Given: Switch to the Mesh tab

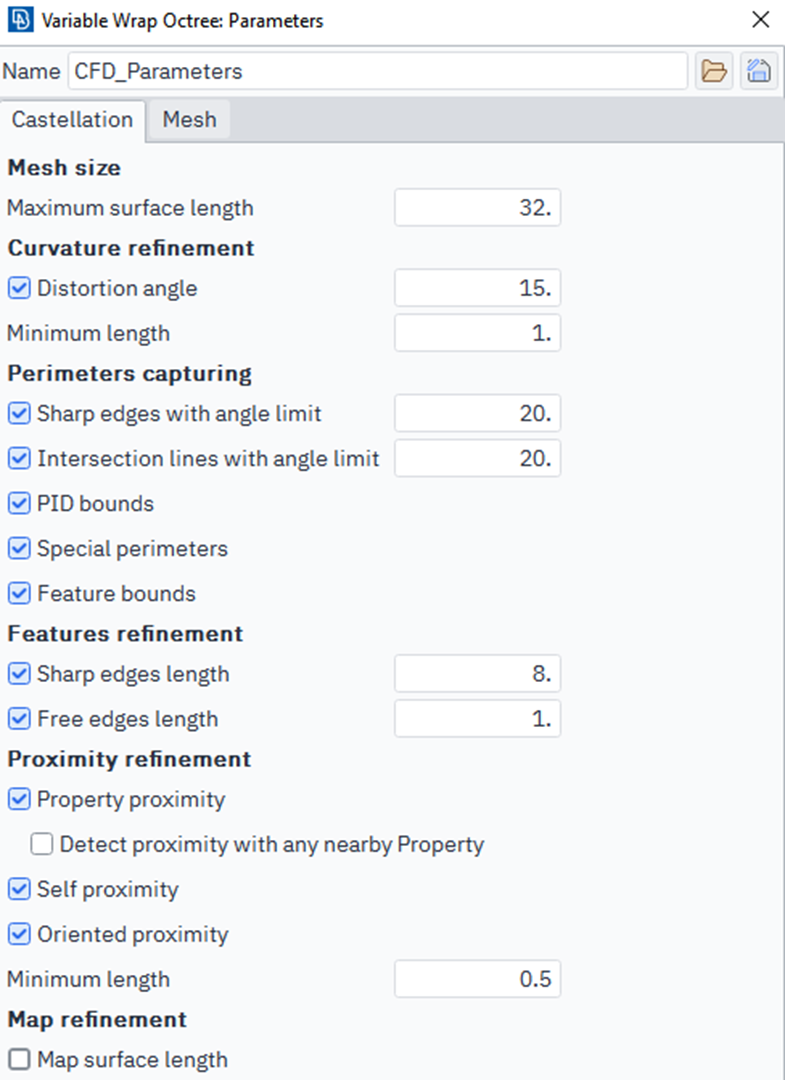Looking at the screenshot, I should coord(189,120).
